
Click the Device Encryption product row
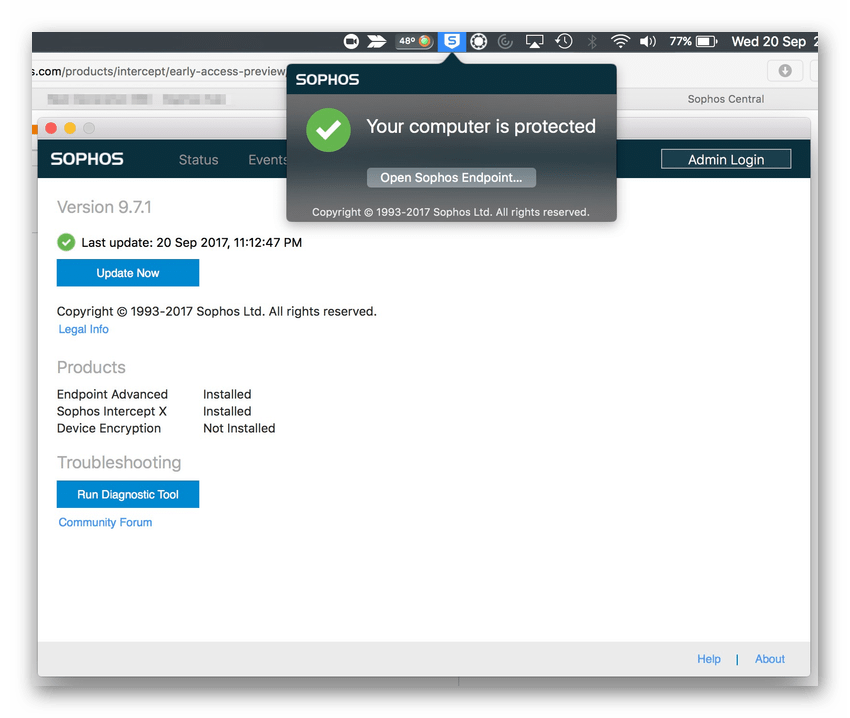pyautogui.click(x=166, y=428)
